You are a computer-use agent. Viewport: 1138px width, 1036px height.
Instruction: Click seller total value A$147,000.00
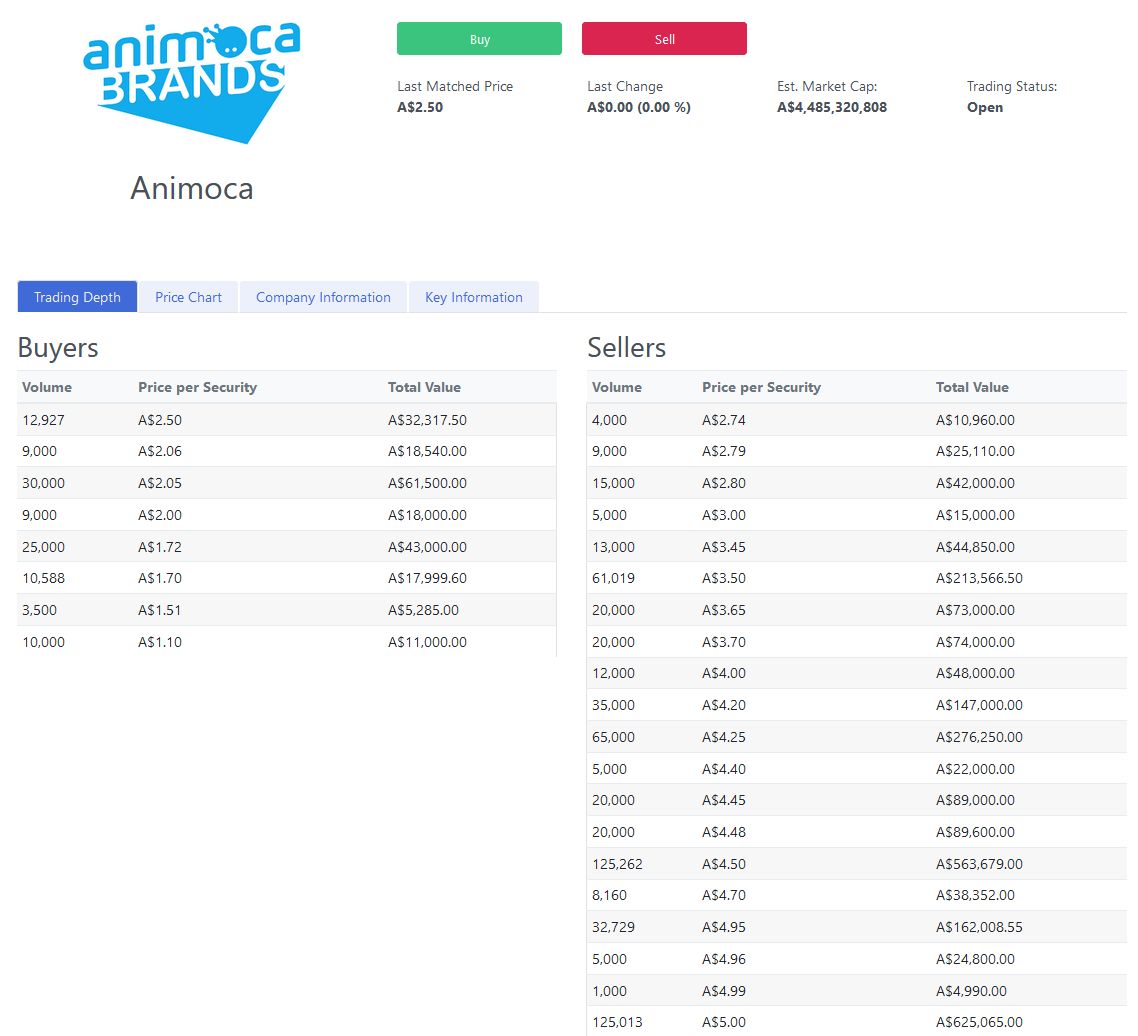(x=979, y=705)
